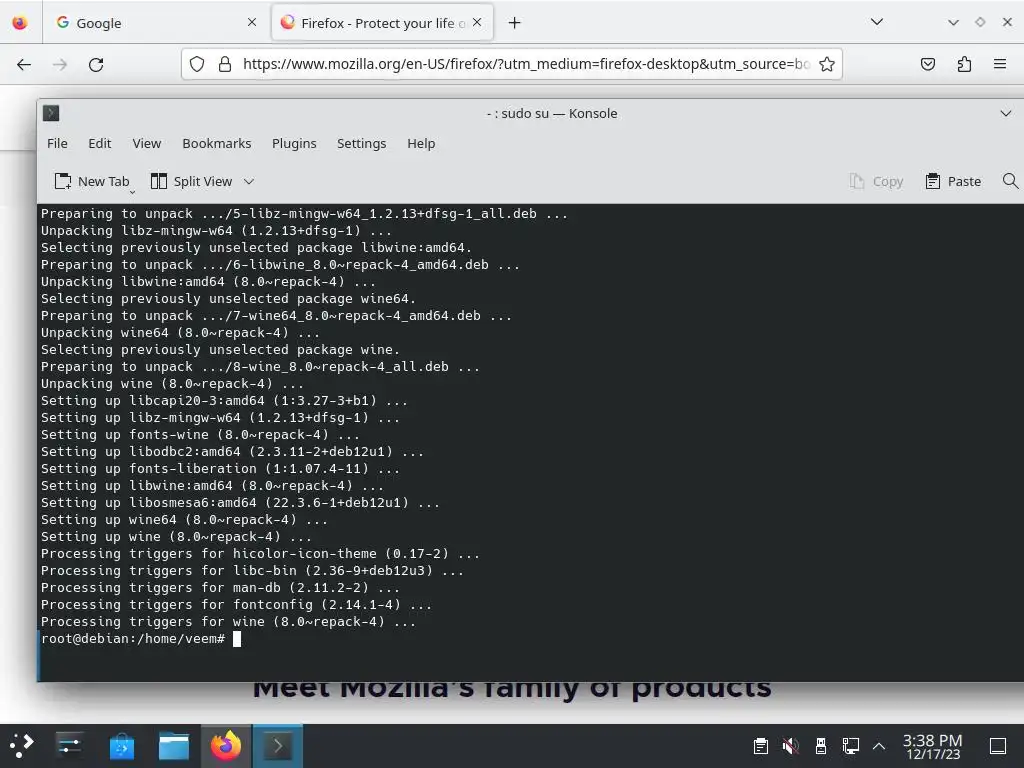Open the Firefox hamburger application menu
Image resolution: width=1024 pixels, height=768 pixels.
click(x=1000, y=64)
